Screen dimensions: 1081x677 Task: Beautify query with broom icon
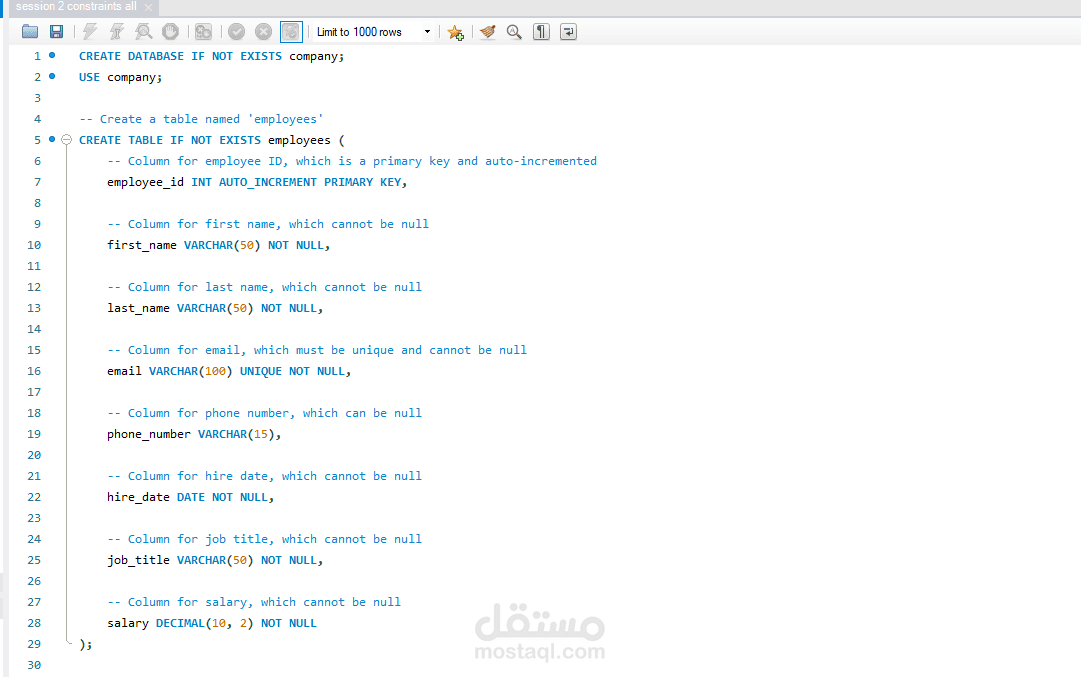pos(488,32)
